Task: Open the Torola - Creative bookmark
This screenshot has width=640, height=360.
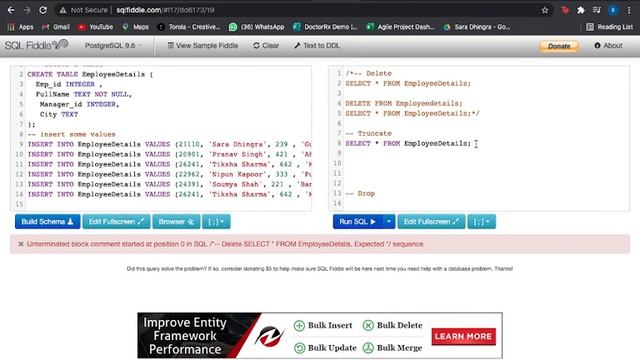Action: (x=189, y=27)
